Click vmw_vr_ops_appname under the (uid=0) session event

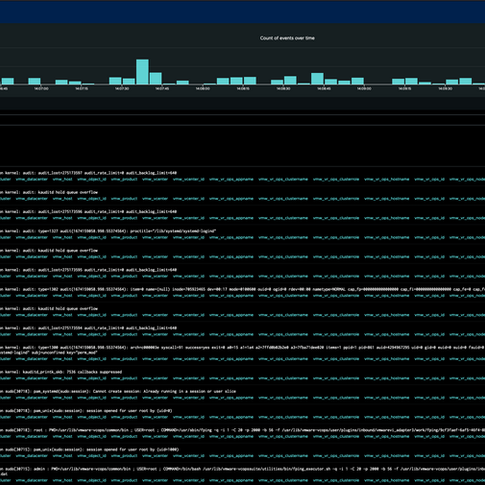231,417
